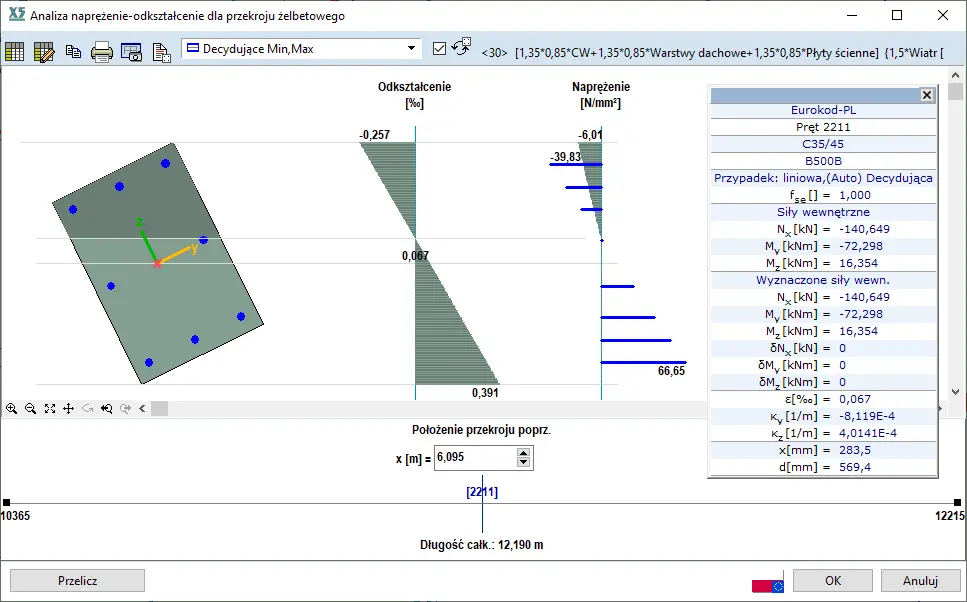Click the x [m] position input field
Image resolution: width=967 pixels, height=602 pixels.
[x=474, y=457]
